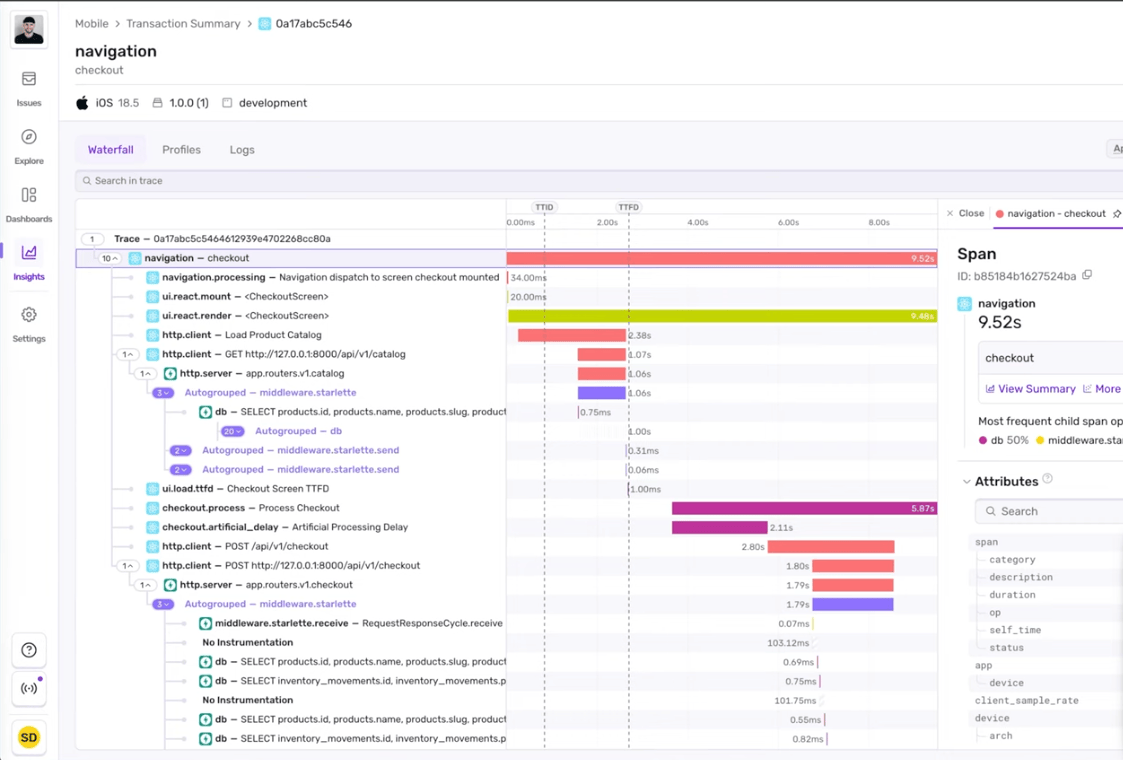Collapse the navigation - checkout span group
The image size is (1123, 760).
[x=110, y=257]
